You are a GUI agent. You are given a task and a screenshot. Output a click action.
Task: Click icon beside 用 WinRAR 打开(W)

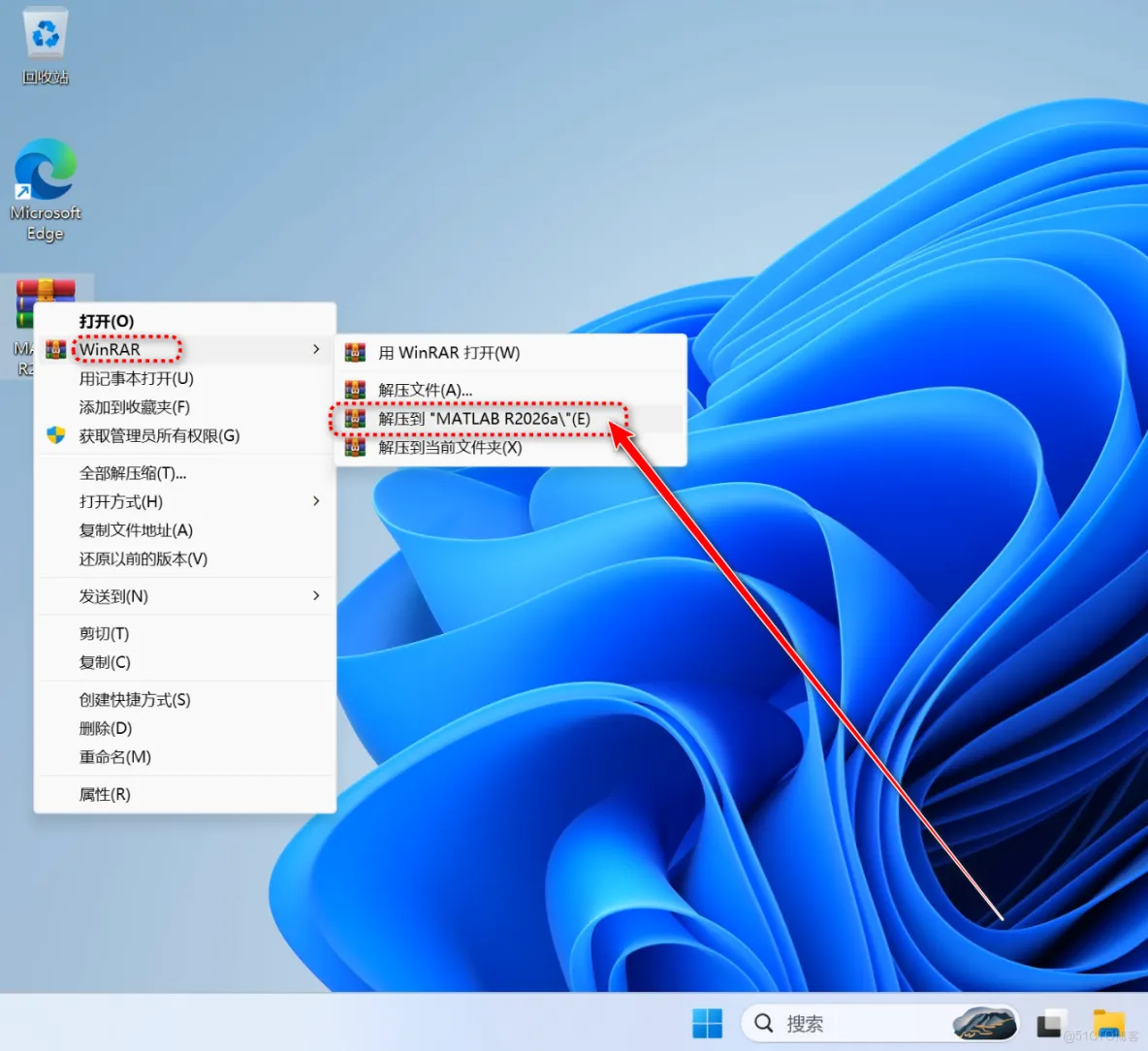point(355,353)
